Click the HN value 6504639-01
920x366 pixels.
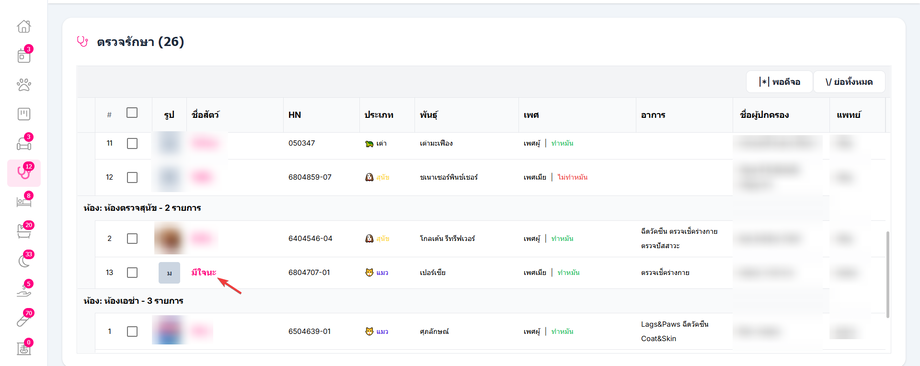pos(309,331)
